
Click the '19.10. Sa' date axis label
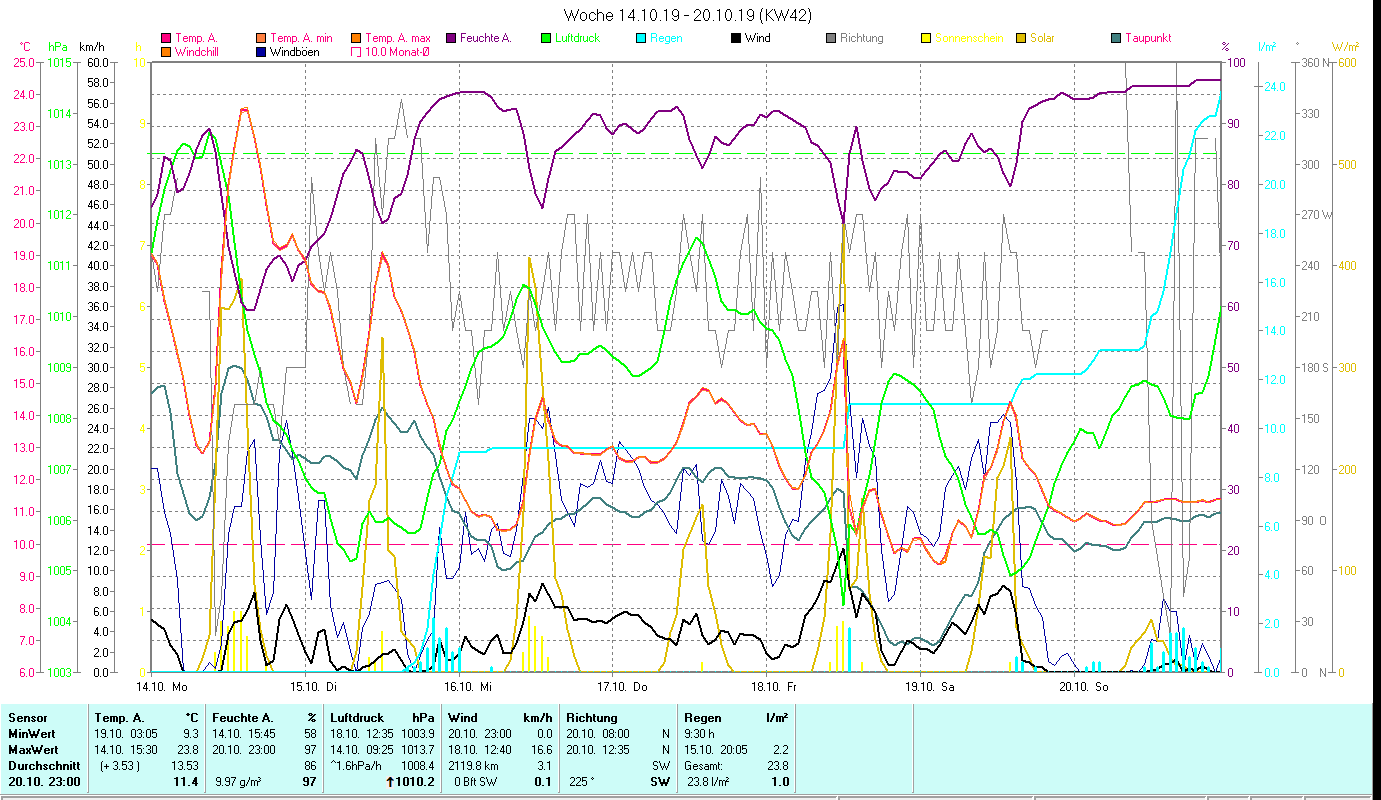tap(929, 686)
